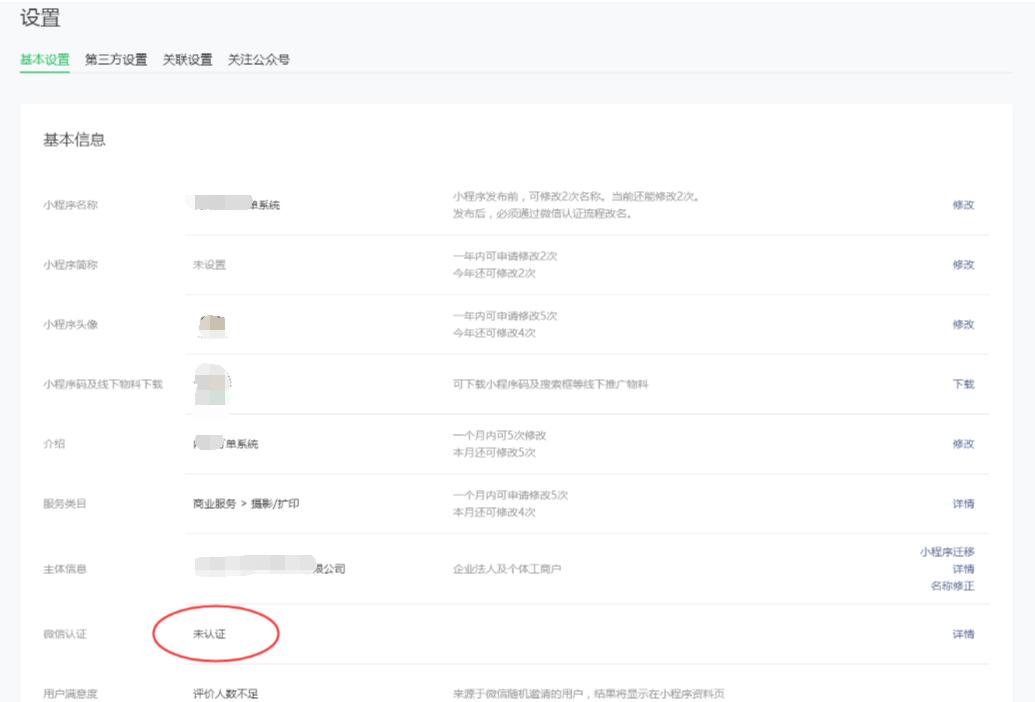Go to the 关注公众号 tab

click(x=258, y=60)
